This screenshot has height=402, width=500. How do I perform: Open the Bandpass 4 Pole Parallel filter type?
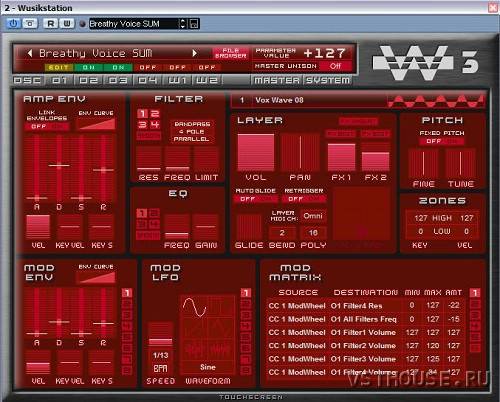[x=192, y=131]
